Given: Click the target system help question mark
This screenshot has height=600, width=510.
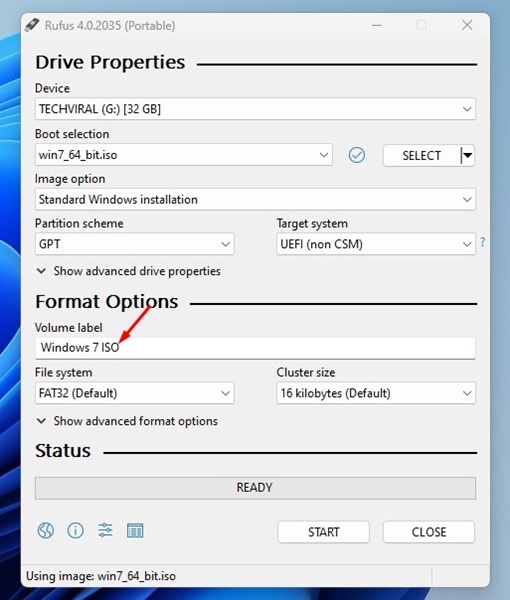Looking at the screenshot, I should (483, 242).
